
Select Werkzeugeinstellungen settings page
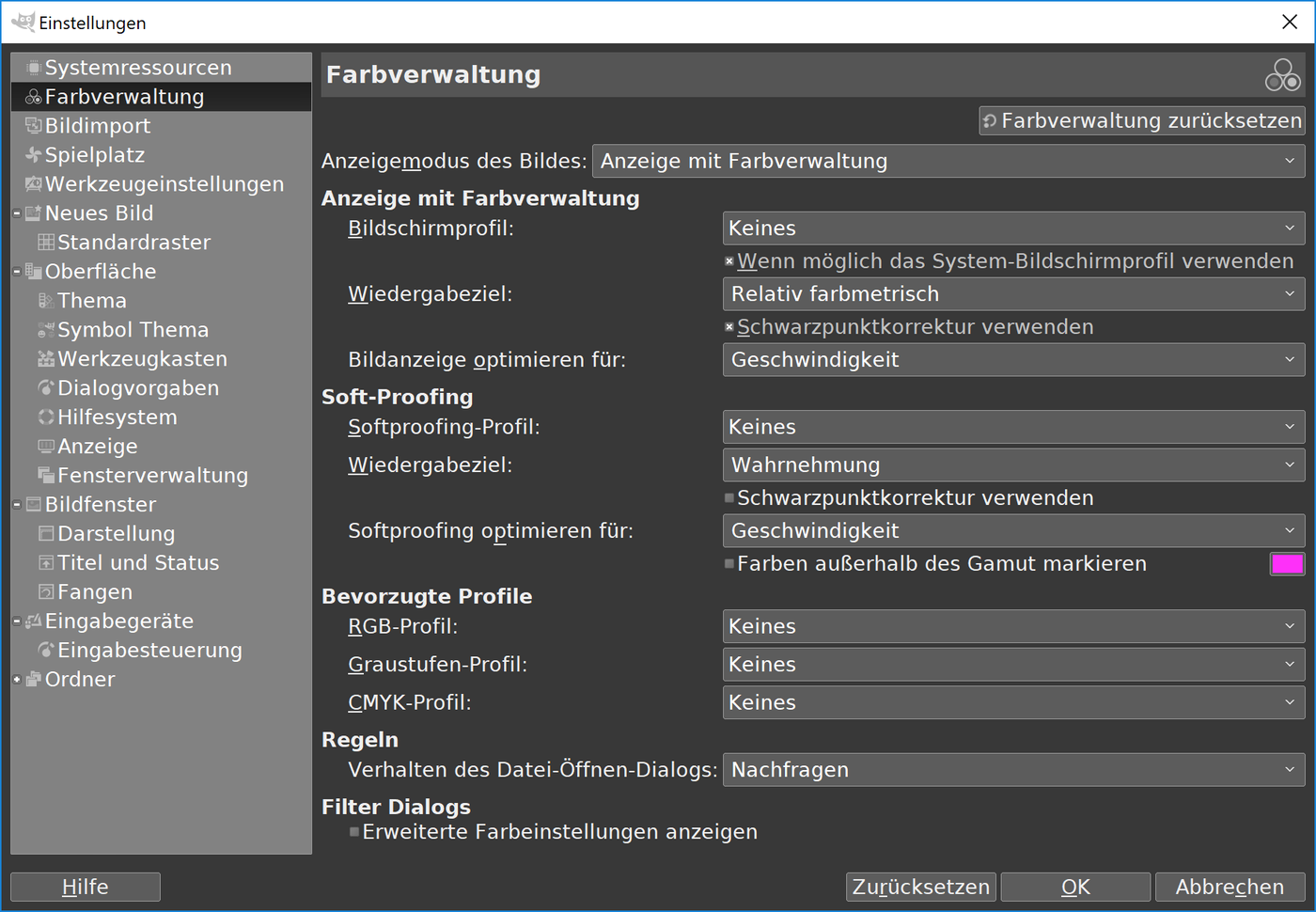[161, 184]
